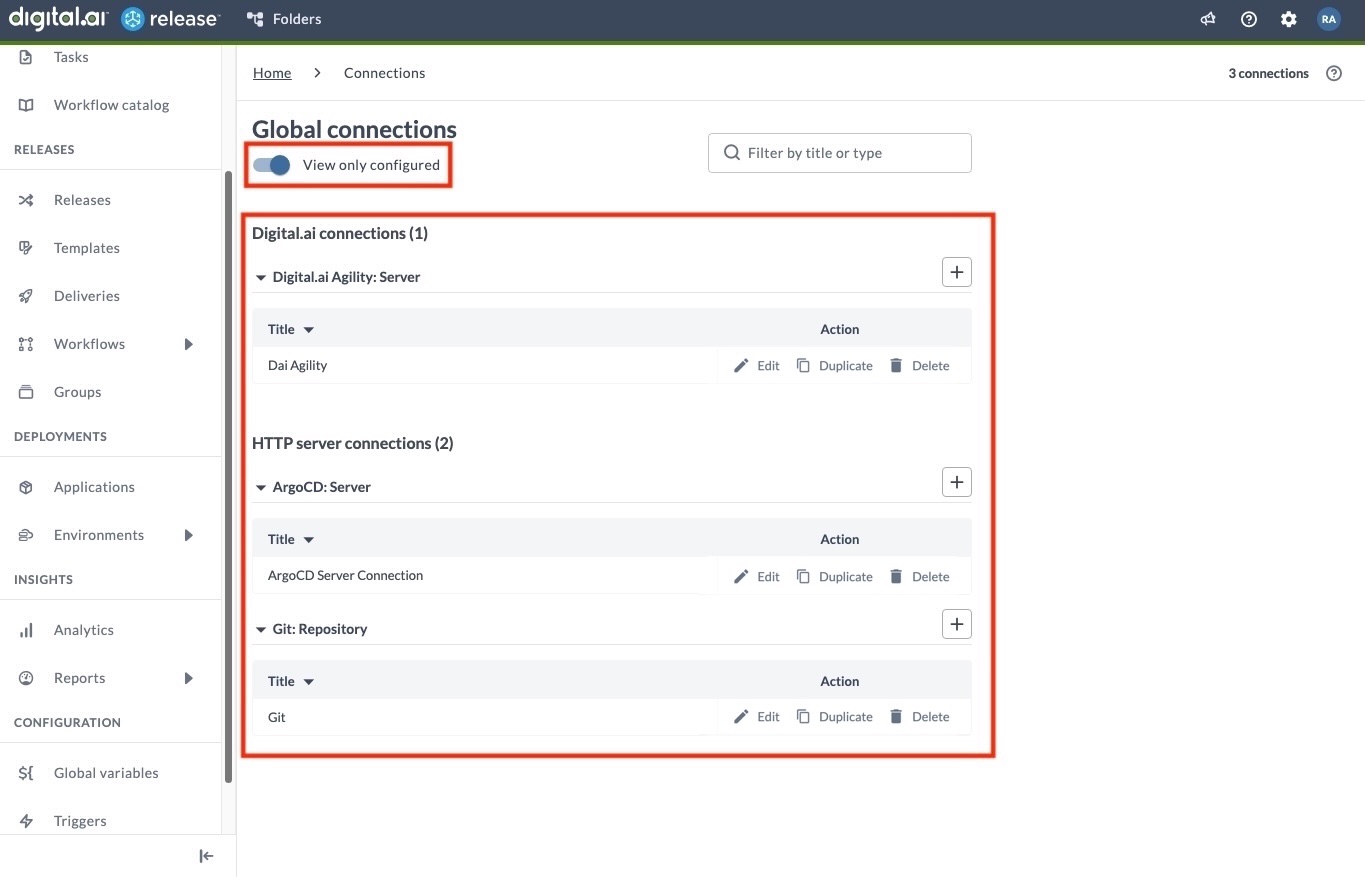Sort by Title in ArgoCD table
This screenshot has width=1365, height=877.
(x=291, y=539)
